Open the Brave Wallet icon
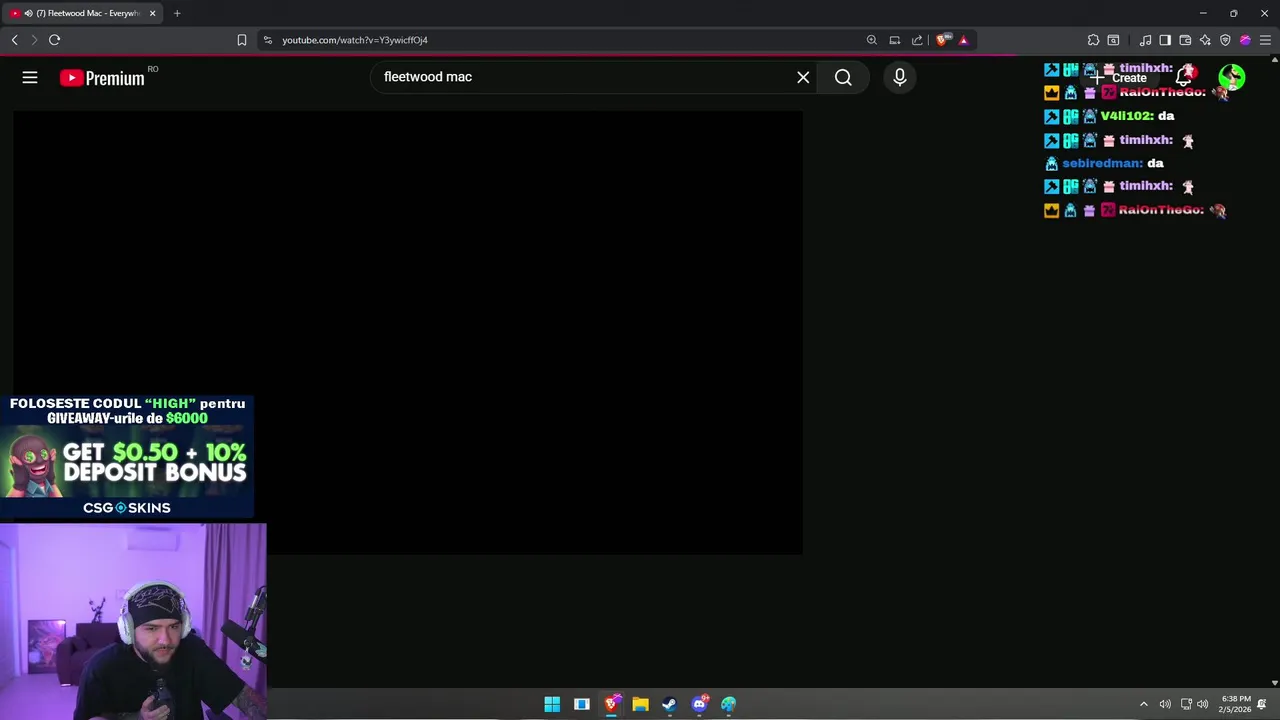The width and height of the screenshot is (1280, 720). coord(1185,40)
